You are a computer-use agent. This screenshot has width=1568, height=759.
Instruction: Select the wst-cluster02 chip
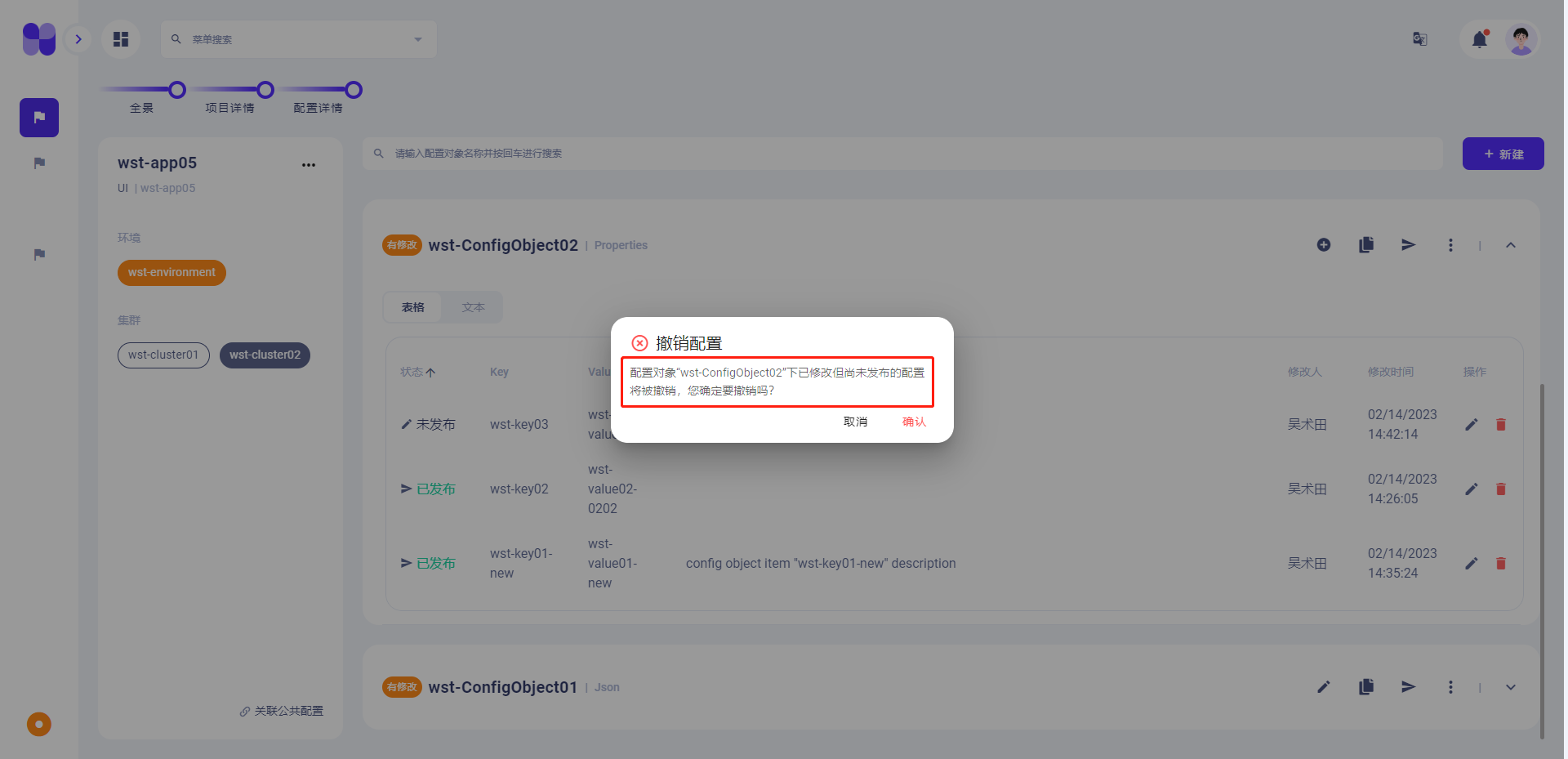tap(265, 355)
